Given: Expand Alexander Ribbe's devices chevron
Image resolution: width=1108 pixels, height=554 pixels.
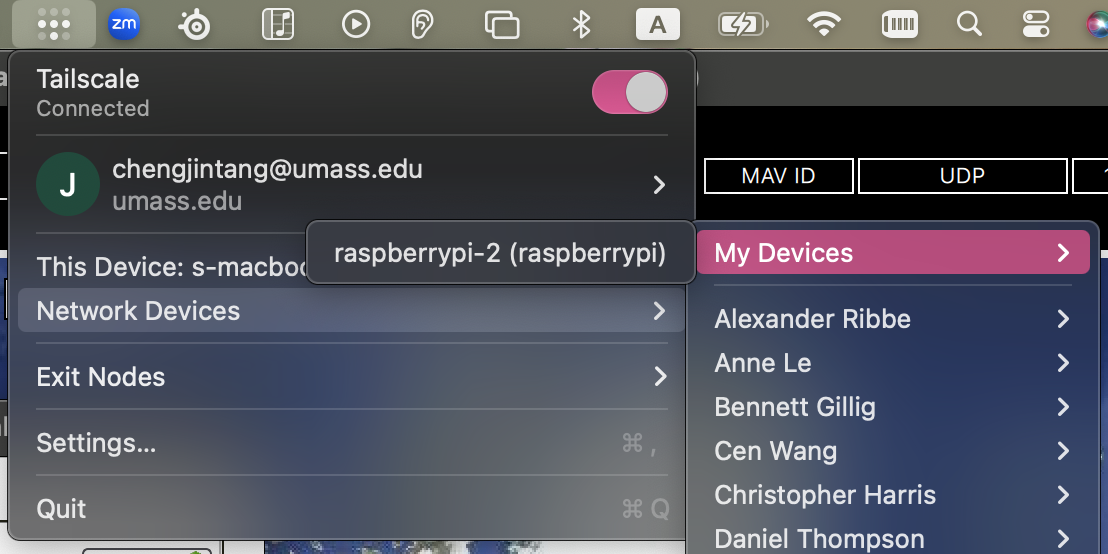Looking at the screenshot, I should tap(1063, 319).
